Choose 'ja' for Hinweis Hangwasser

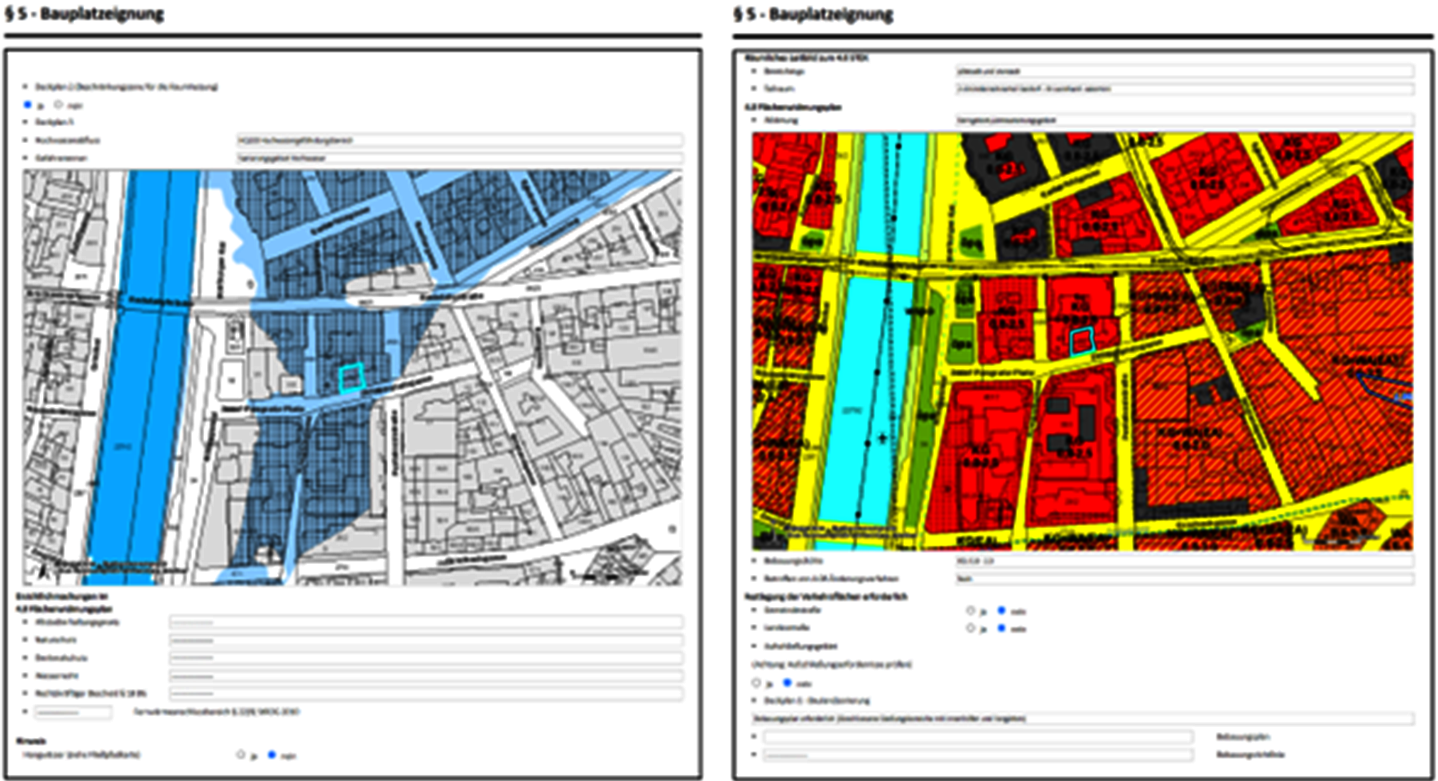pyautogui.click(x=240, y=755)
